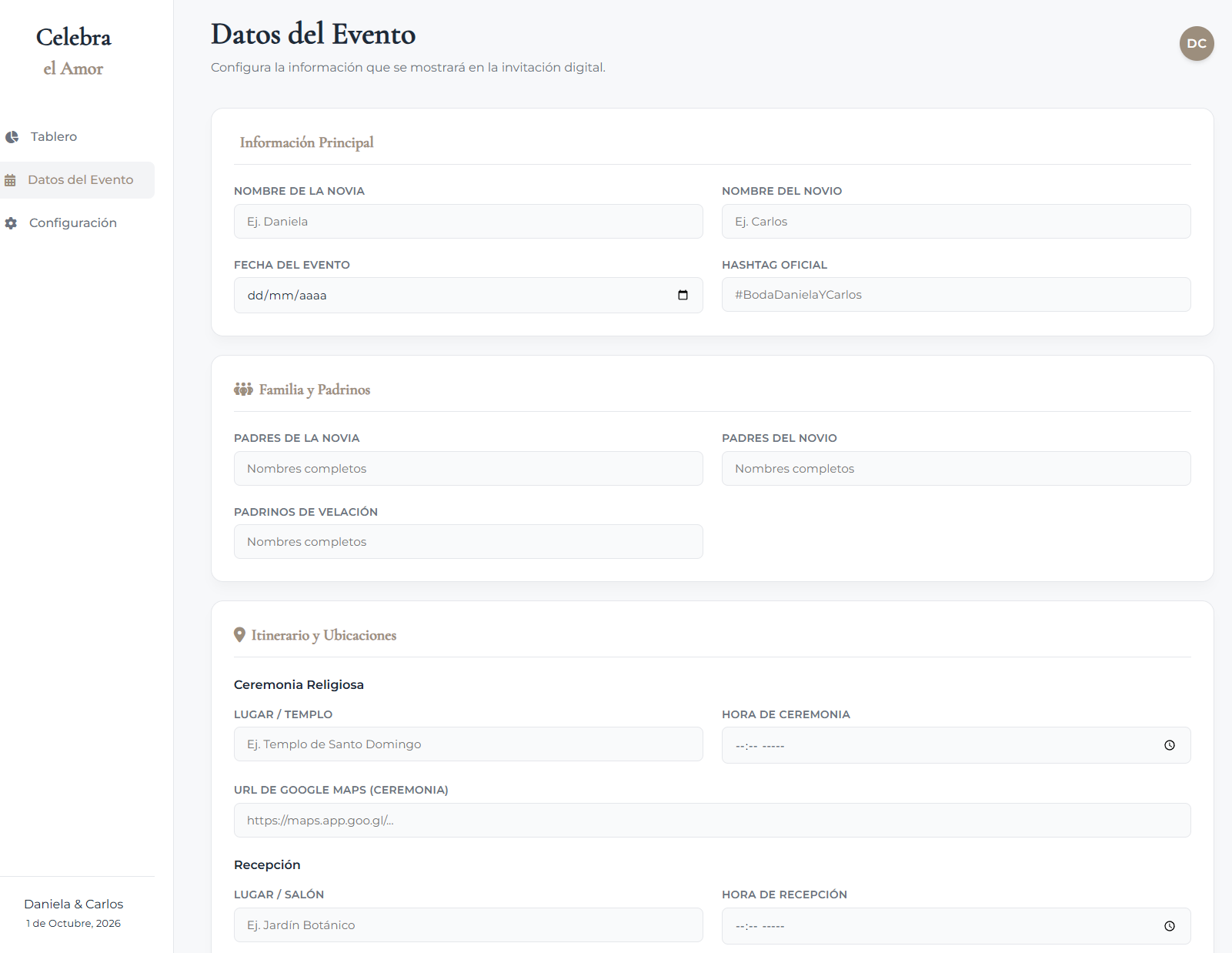Click the Ceremonia Religiosa subheading
Screen dimensions: 1232x953
tap(299, 684)
